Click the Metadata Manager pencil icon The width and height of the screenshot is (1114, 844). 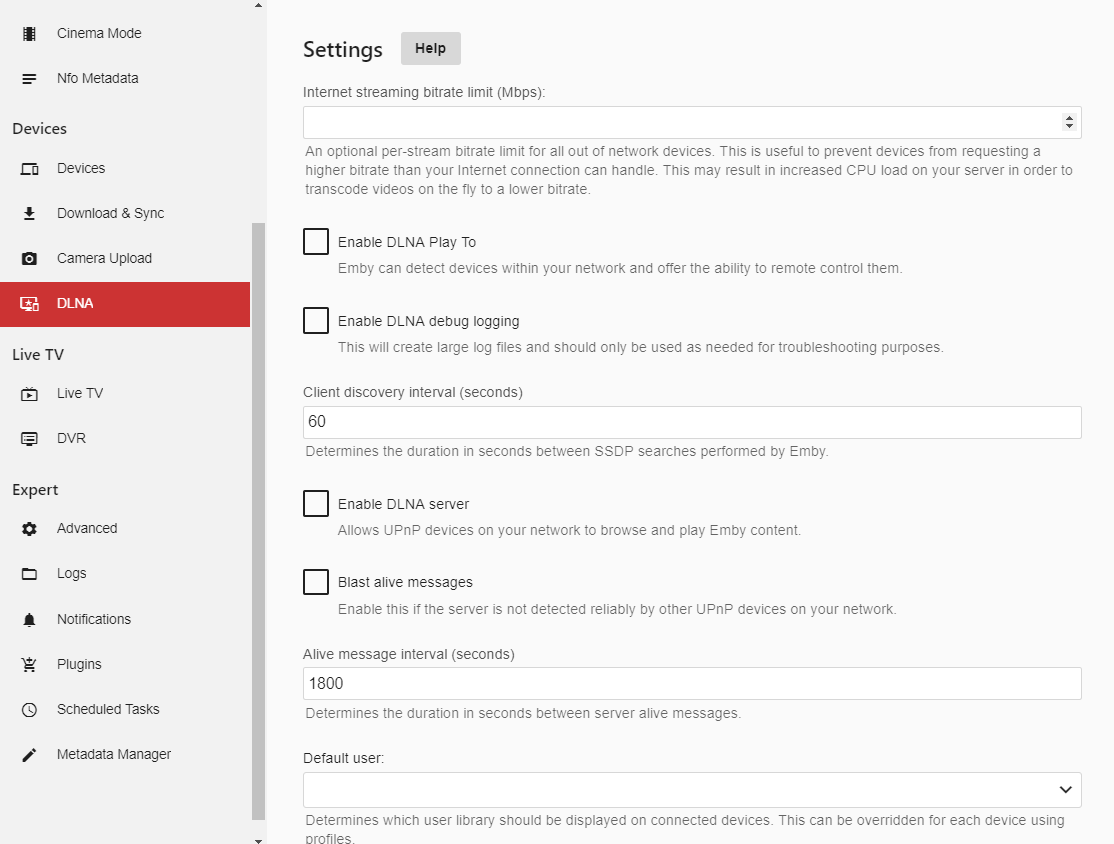(x=29, y=755)
